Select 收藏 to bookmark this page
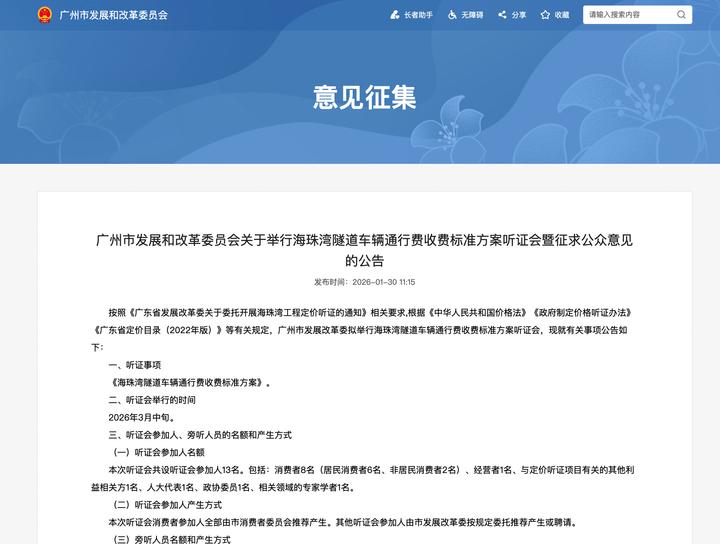This screenshot has height=544, width=720. pyautogui.click(x=561, y=15)
